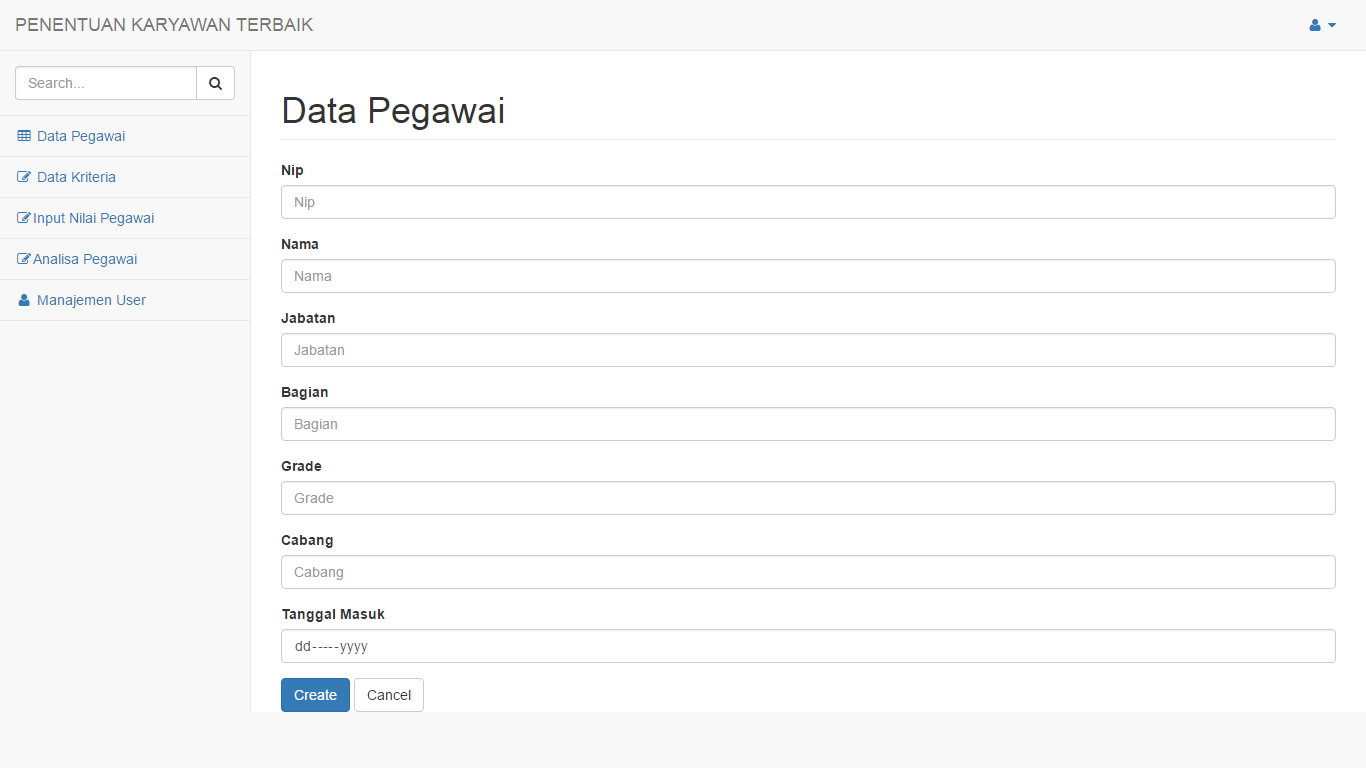Click into the Nip input field
Image resolution: width=1366 pixels, height=768 pixels.
[808, 202]
